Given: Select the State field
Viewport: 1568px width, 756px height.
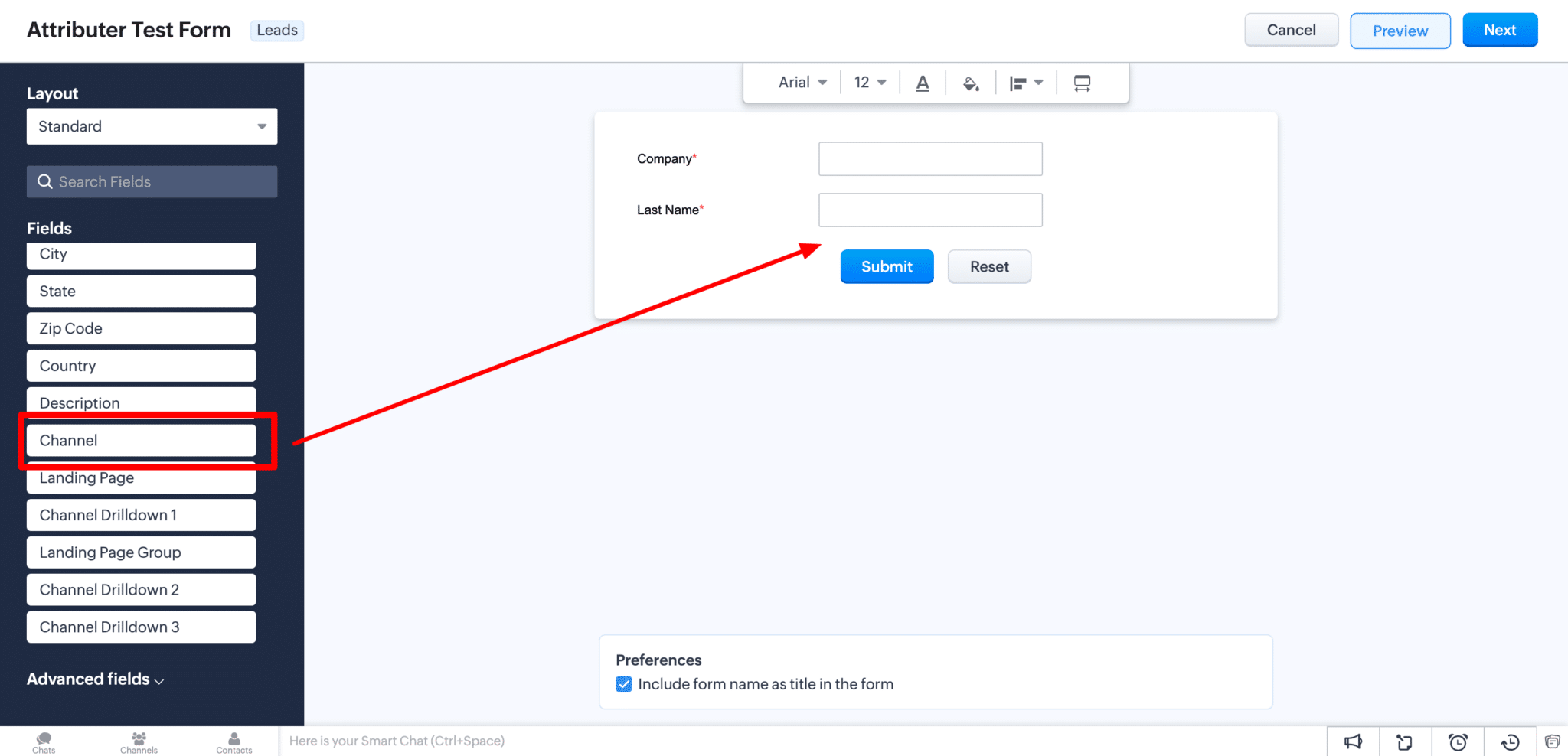Looking at the screenshot, I should tap(142, 292).
